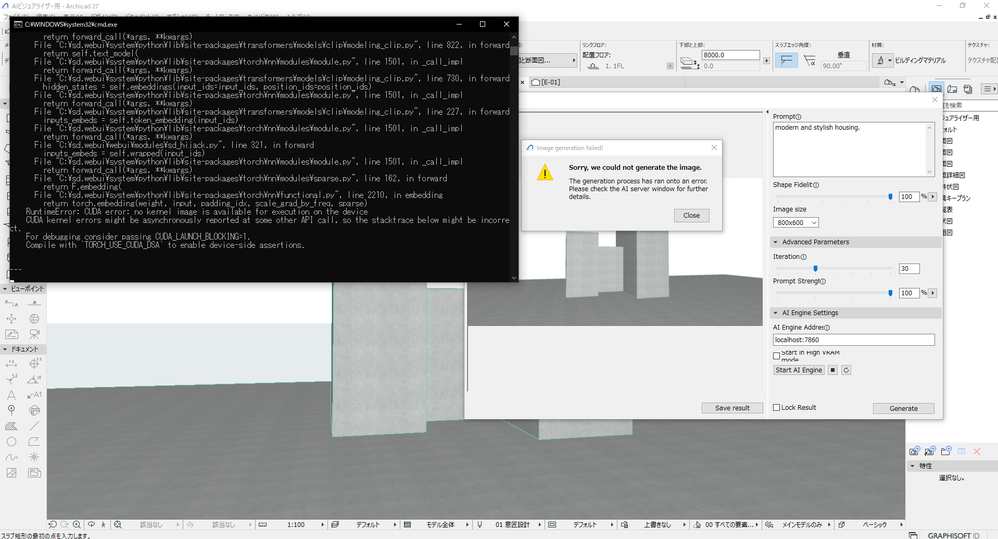Click the red X delete icon in properties panel
Viewport: 998px width, 539px height.
pyautogui.click(x=976, y=451)
